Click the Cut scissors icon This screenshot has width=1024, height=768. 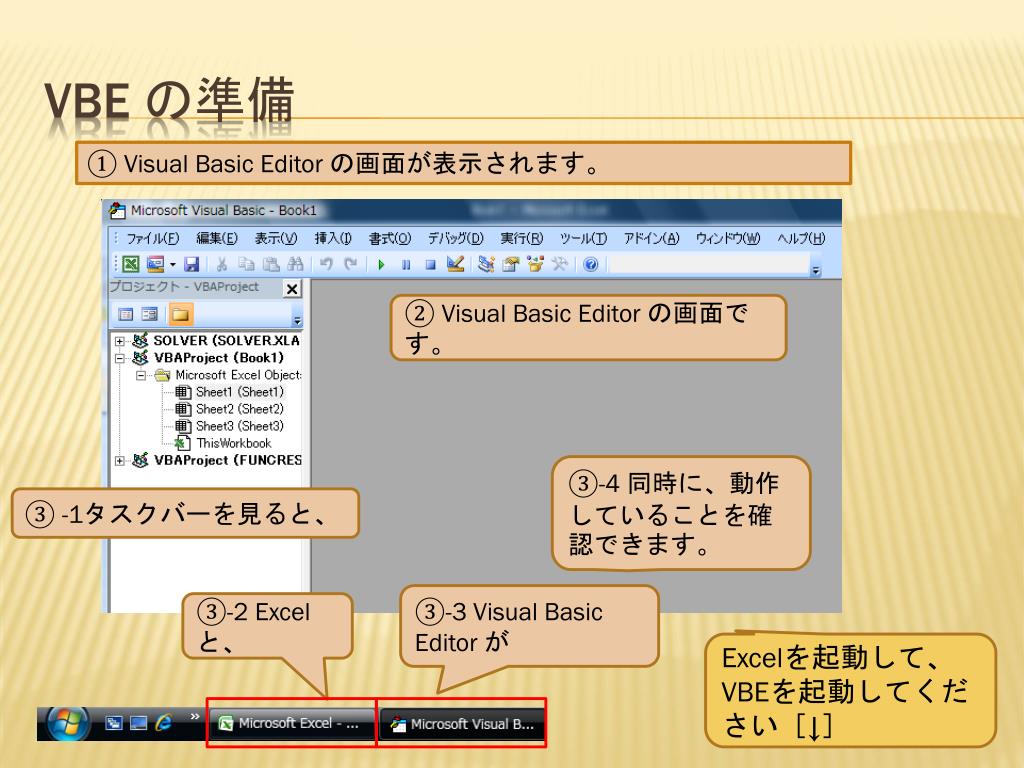click(221, 264)
